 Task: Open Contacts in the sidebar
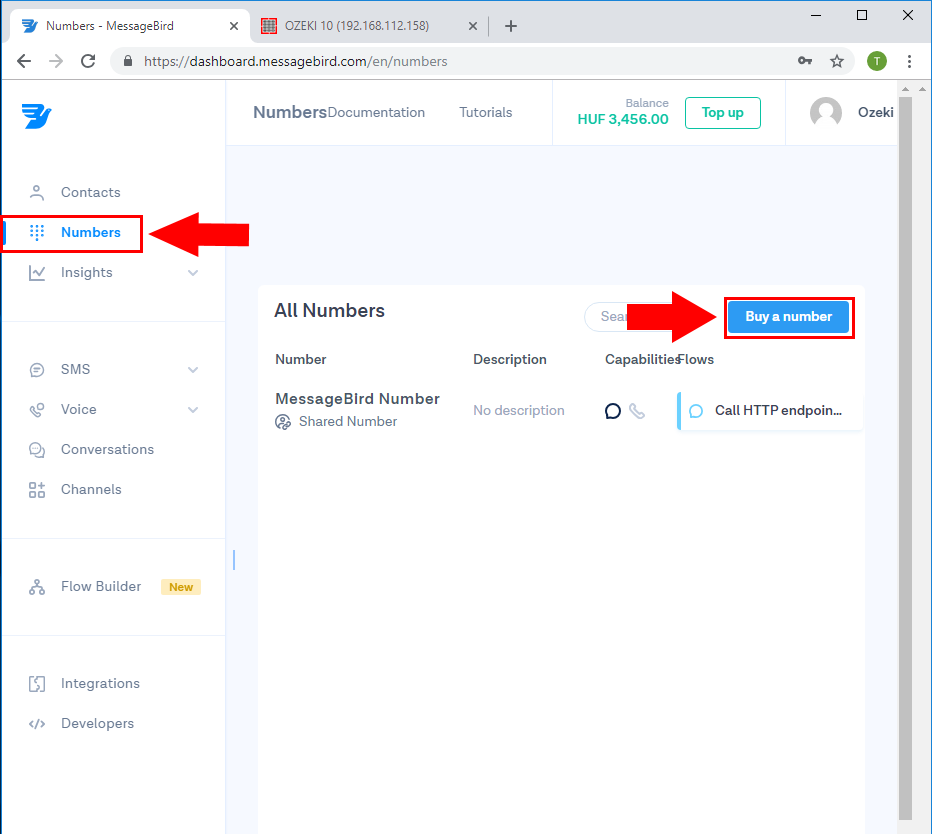tap(90, 193)
